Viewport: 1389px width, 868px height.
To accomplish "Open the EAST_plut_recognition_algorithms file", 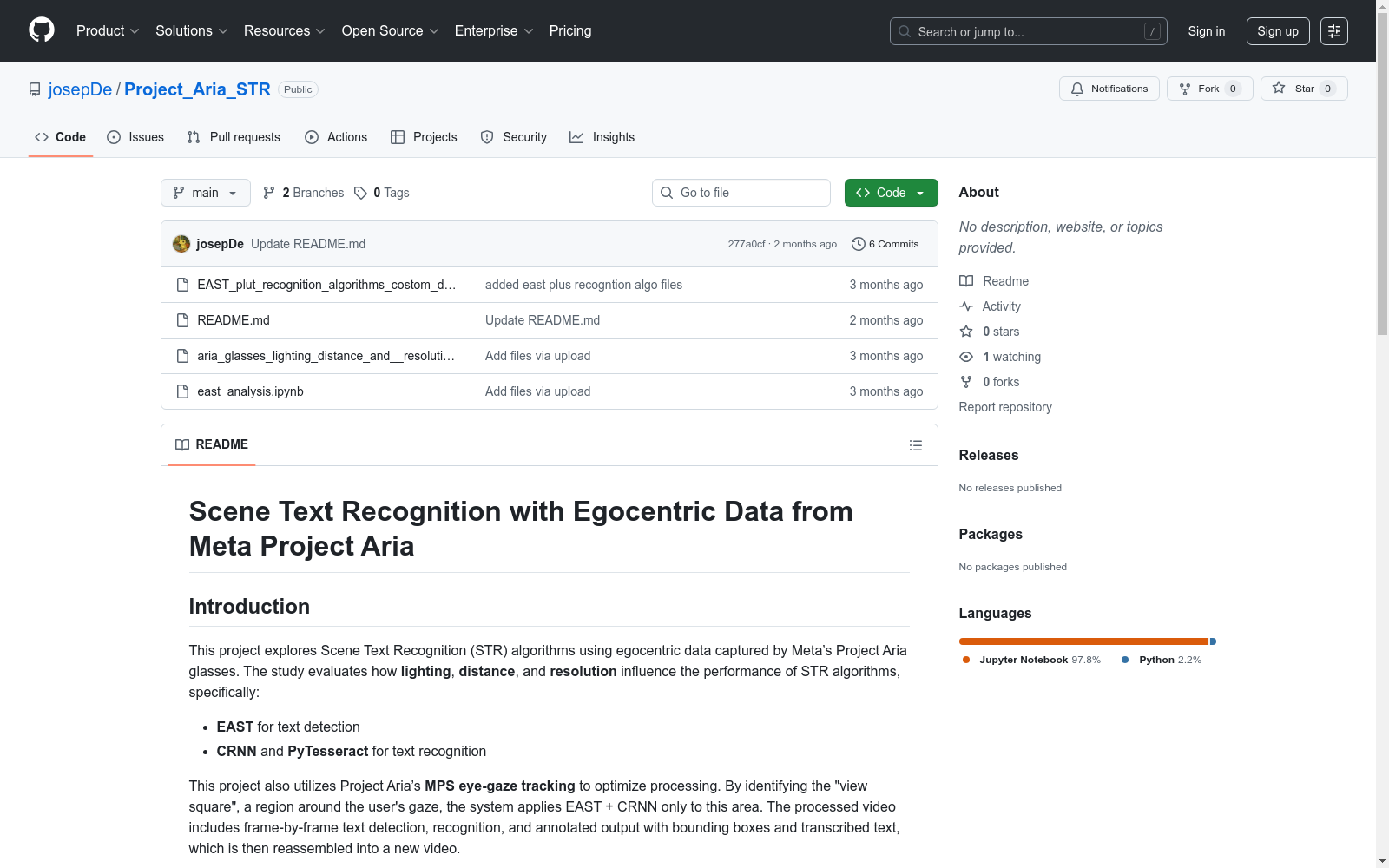I will pyautogui.click(x=326, y=285).
